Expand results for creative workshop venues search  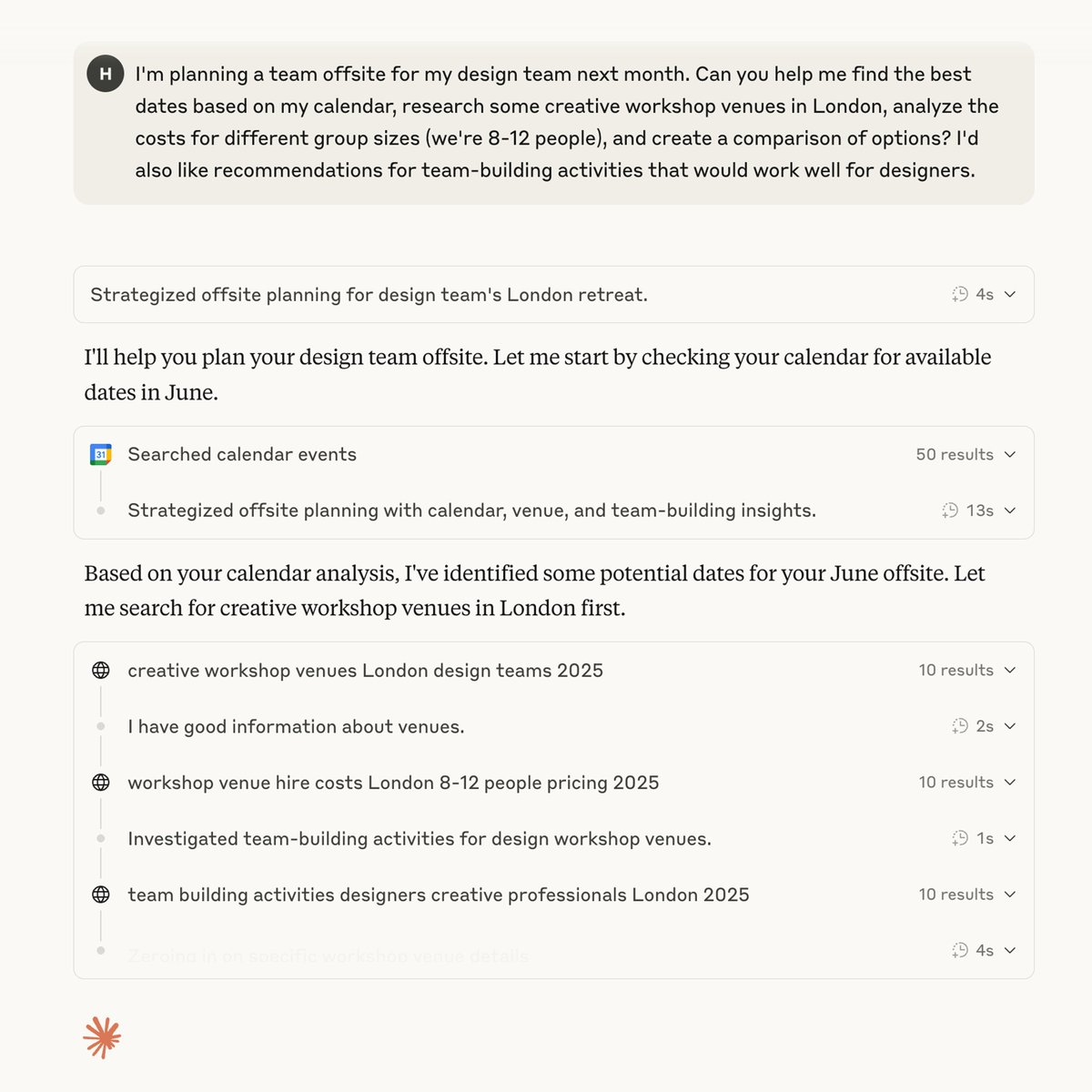coord(1009,671)
